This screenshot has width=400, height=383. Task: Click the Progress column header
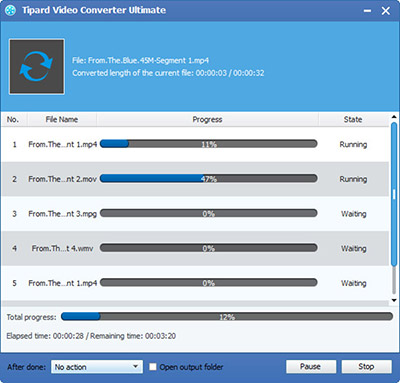click(207, 119)
